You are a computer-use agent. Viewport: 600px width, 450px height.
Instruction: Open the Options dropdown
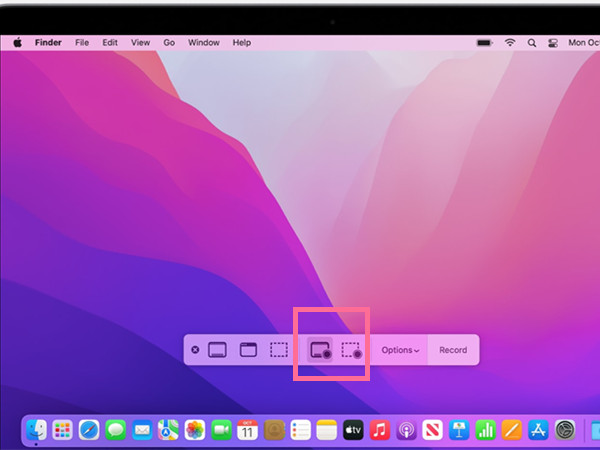(400, 350)
